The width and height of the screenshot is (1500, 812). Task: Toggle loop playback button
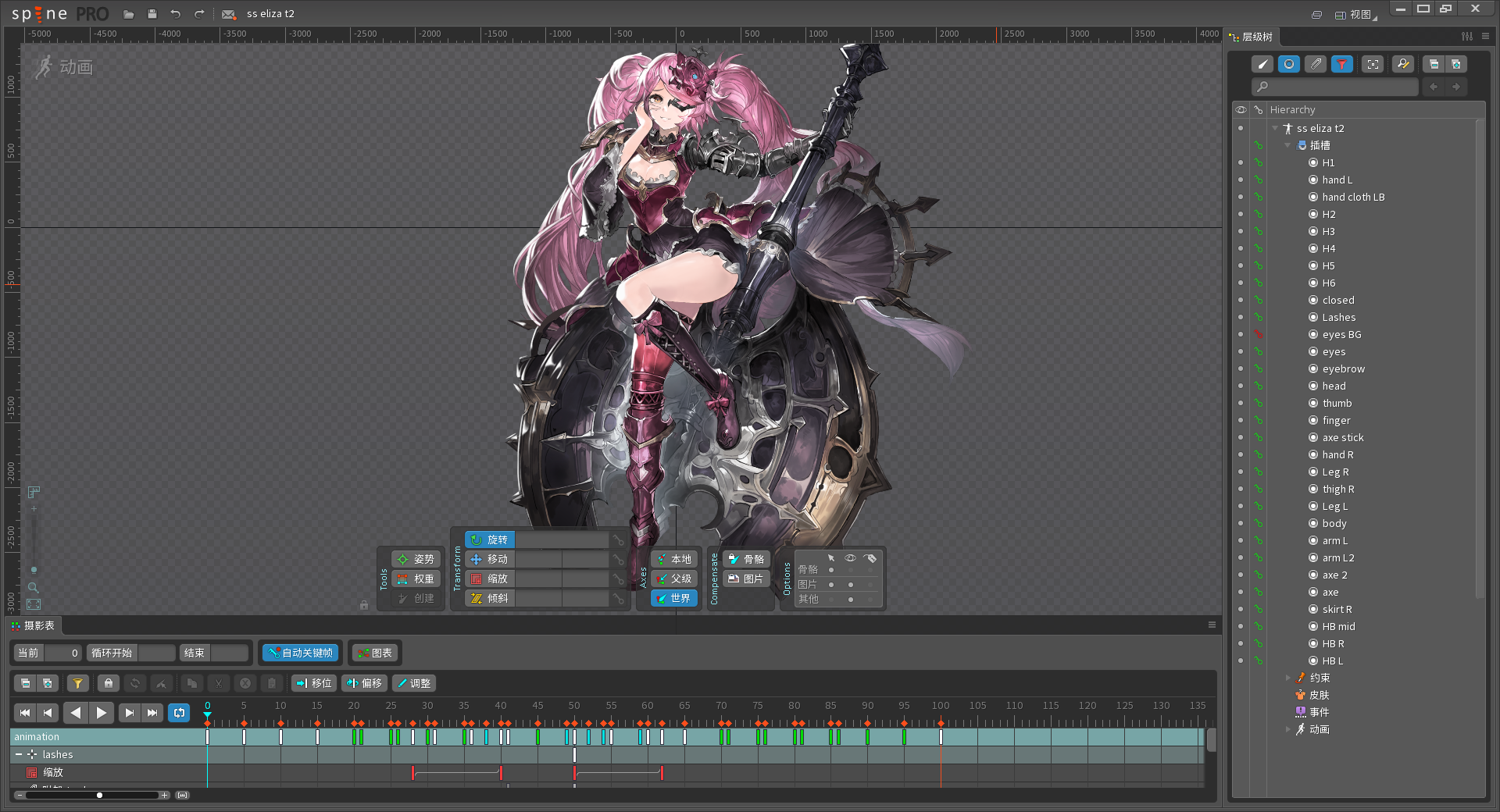pyautogui.click(x=179, y=712)
